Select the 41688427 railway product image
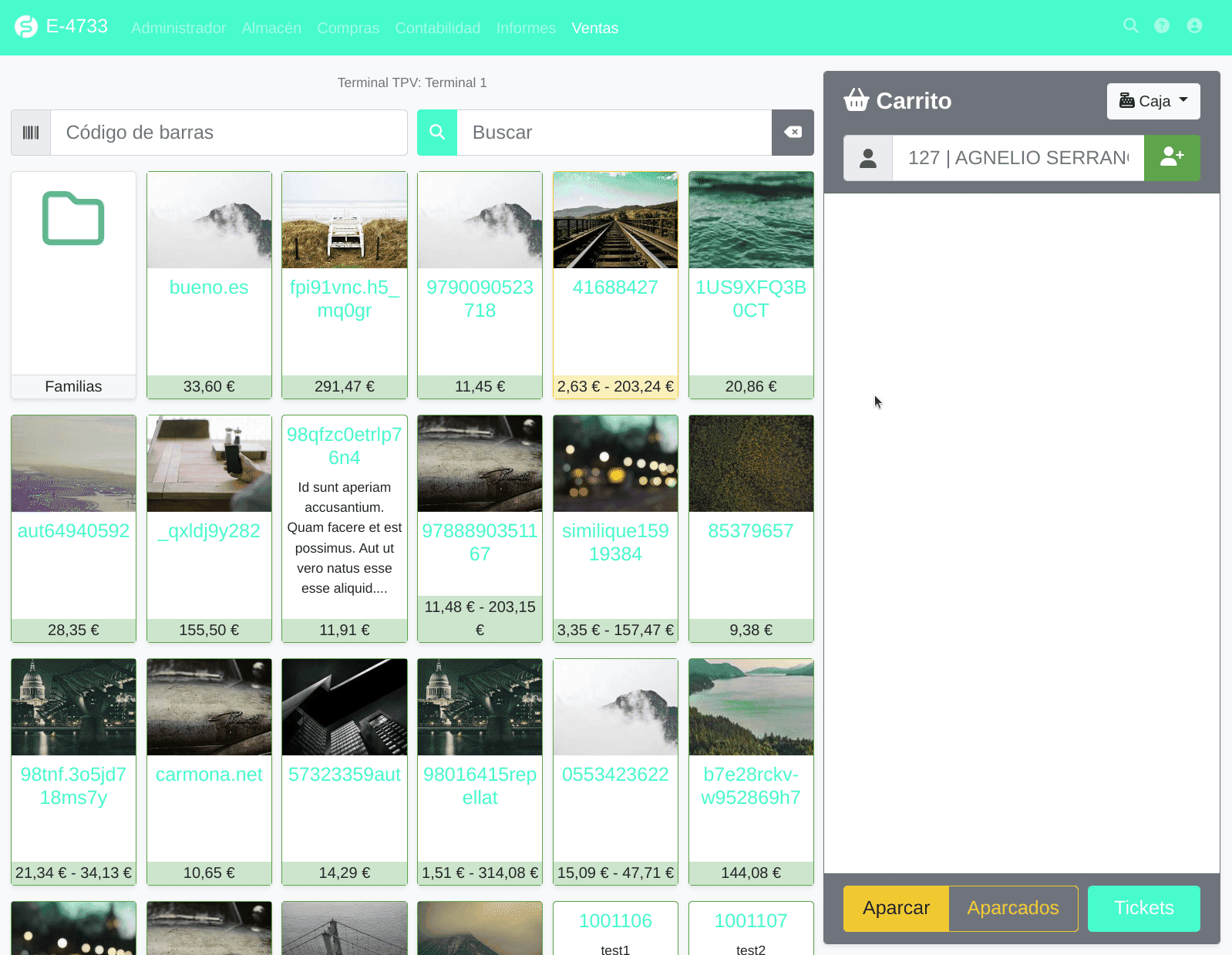1232x955 pixels. [615, 220]
